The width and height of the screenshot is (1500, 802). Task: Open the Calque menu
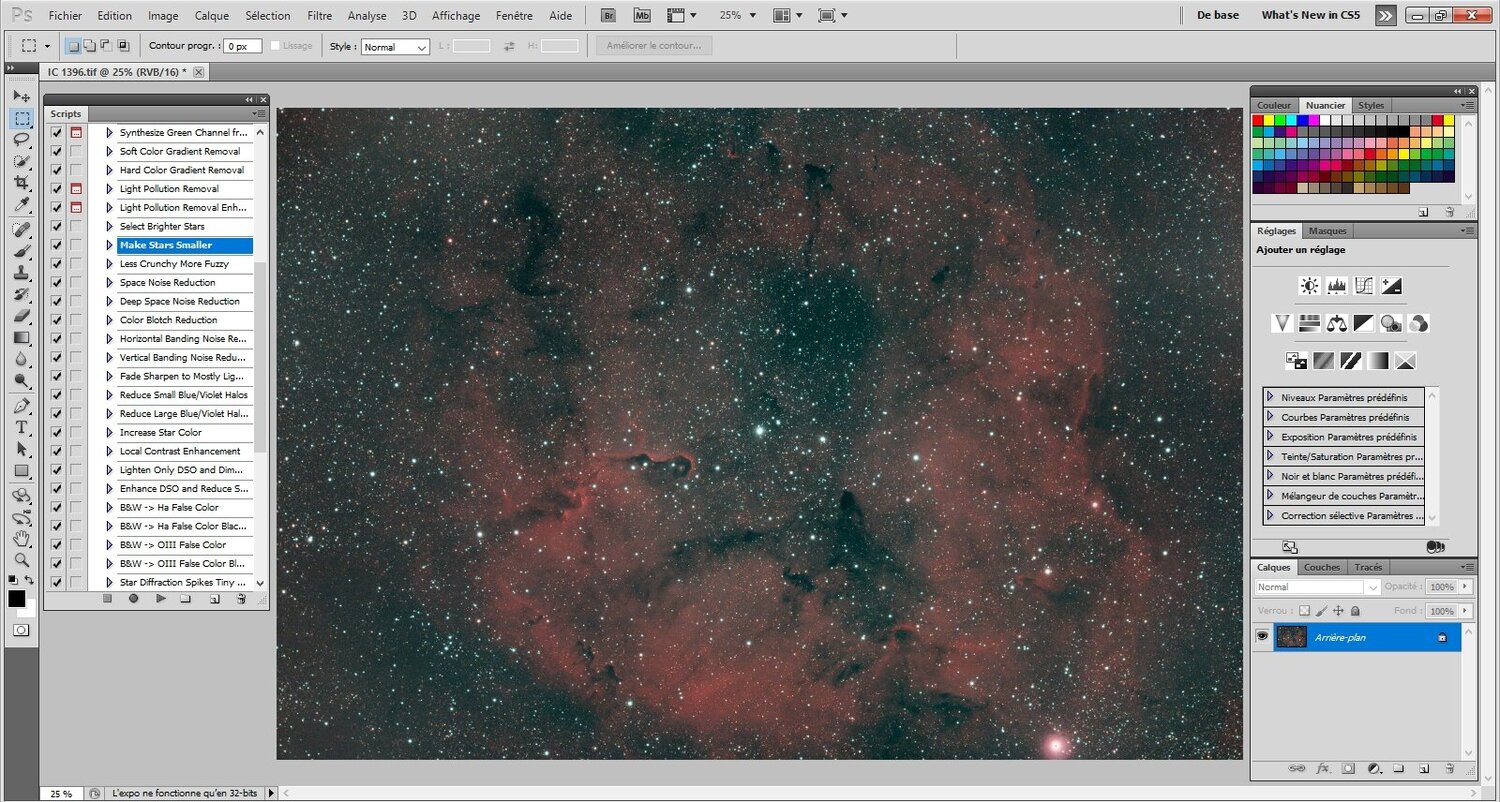[x=212, y=15]
